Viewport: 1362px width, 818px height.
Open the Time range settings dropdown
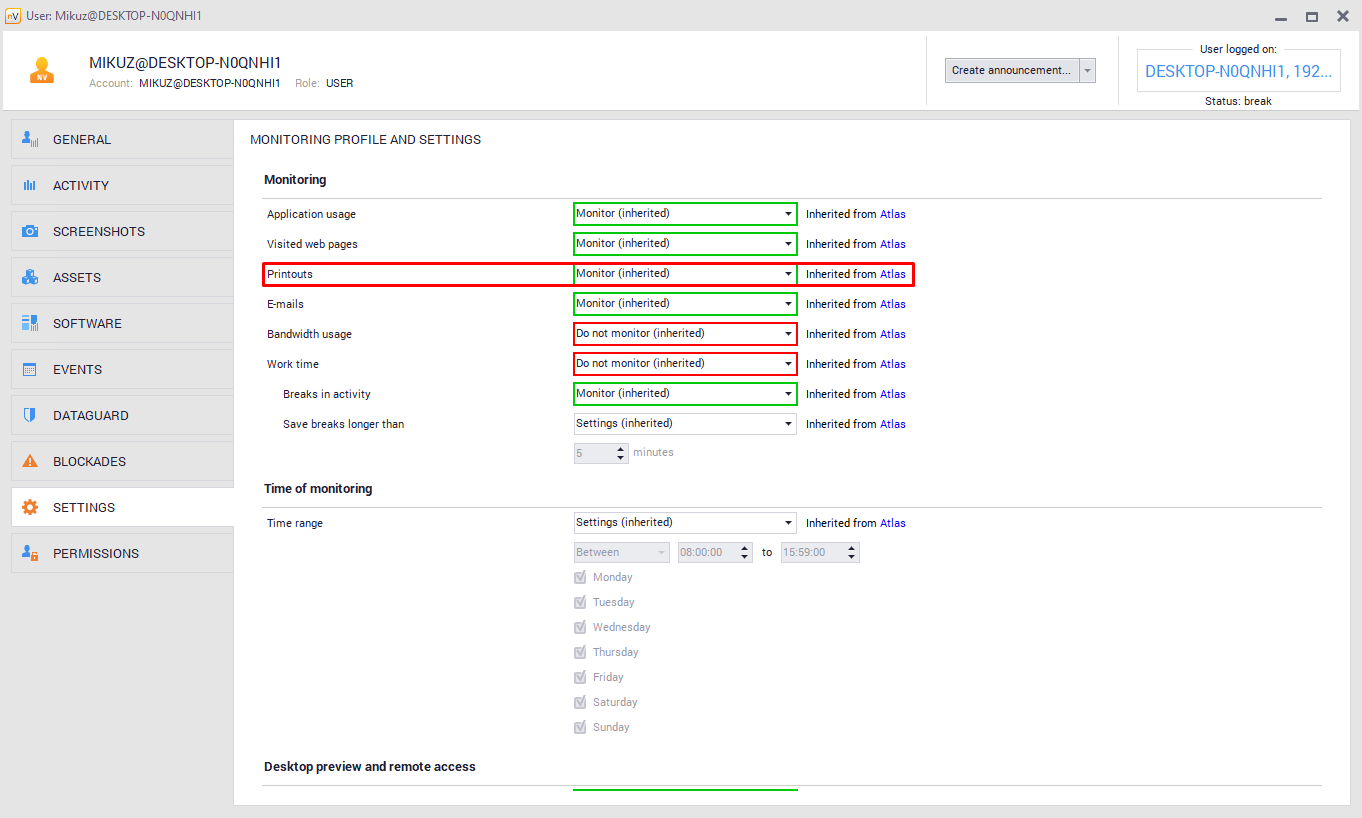[x=685, y=522]
